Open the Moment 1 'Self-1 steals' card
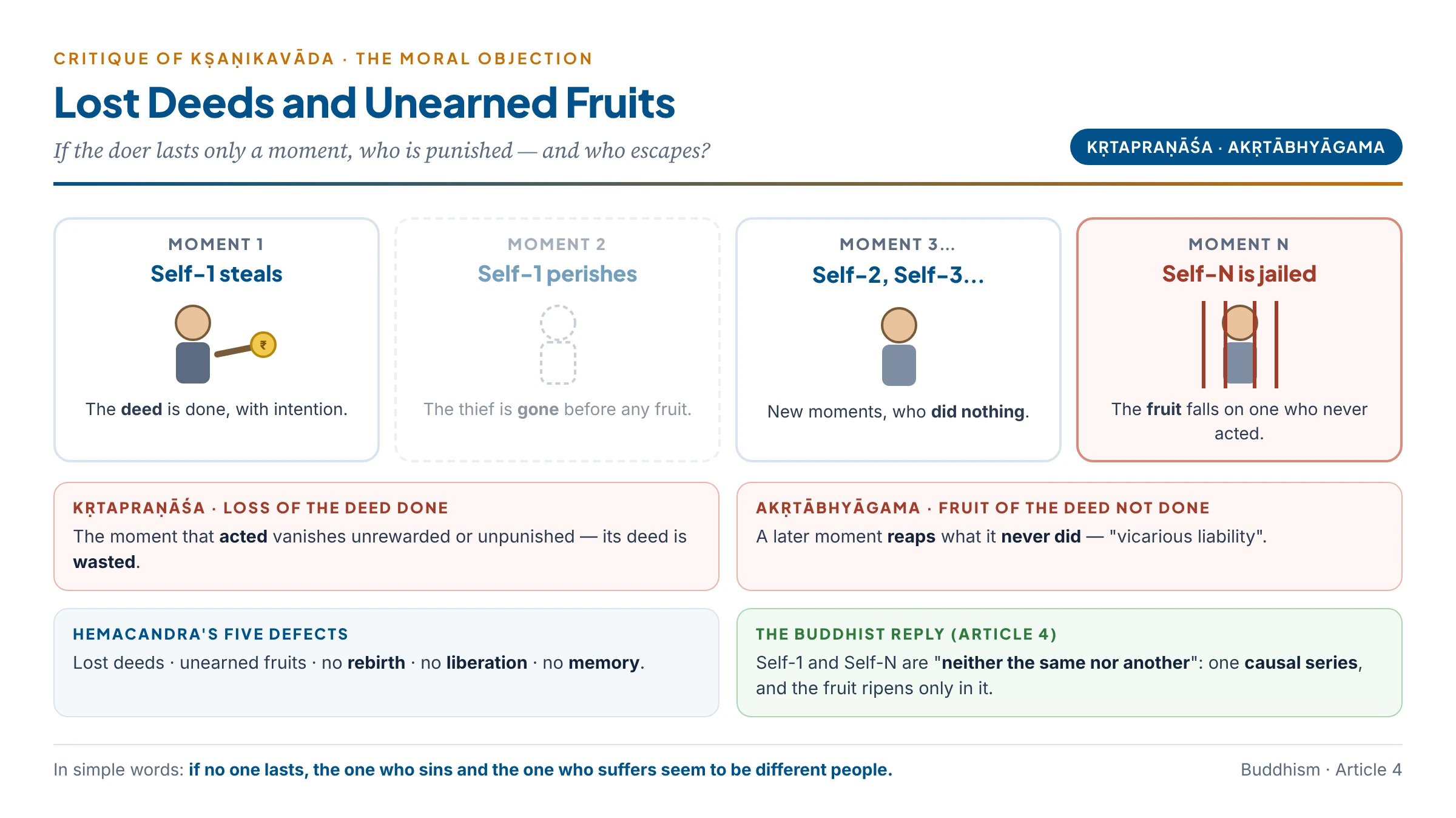The height and width of the screenshot is (818, 1456). 217,340
